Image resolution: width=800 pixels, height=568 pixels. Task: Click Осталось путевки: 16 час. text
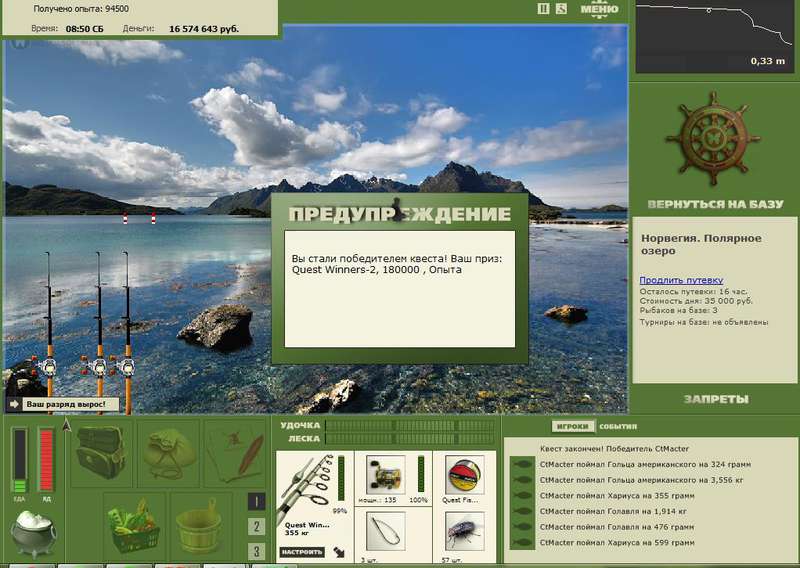[693, 292]
